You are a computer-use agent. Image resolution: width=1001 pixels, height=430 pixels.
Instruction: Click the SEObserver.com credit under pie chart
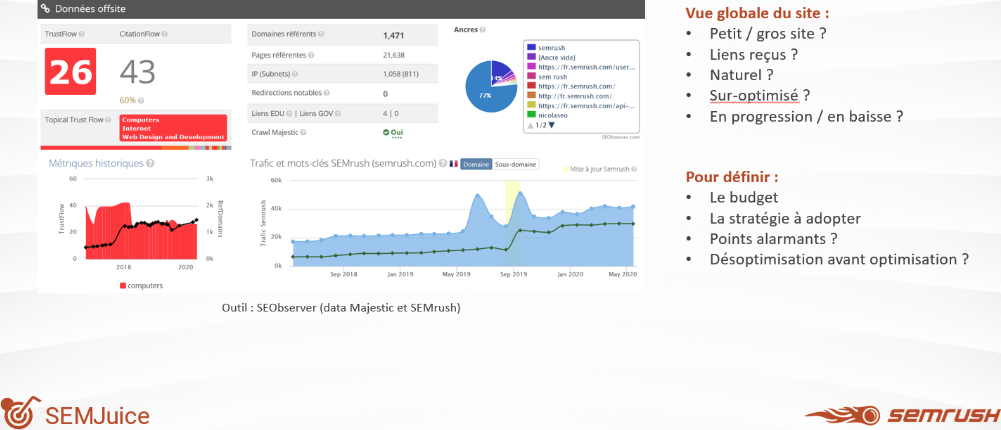point(620,137)
